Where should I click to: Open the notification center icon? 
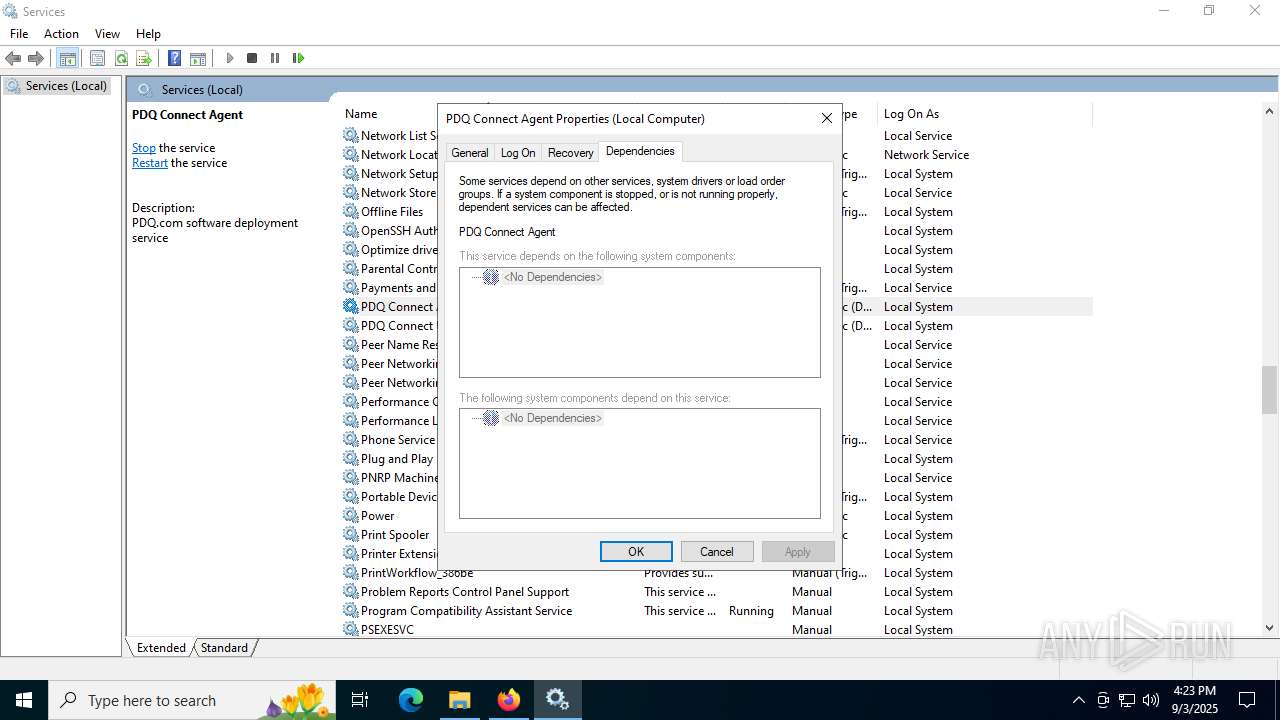pos(1247,700)
